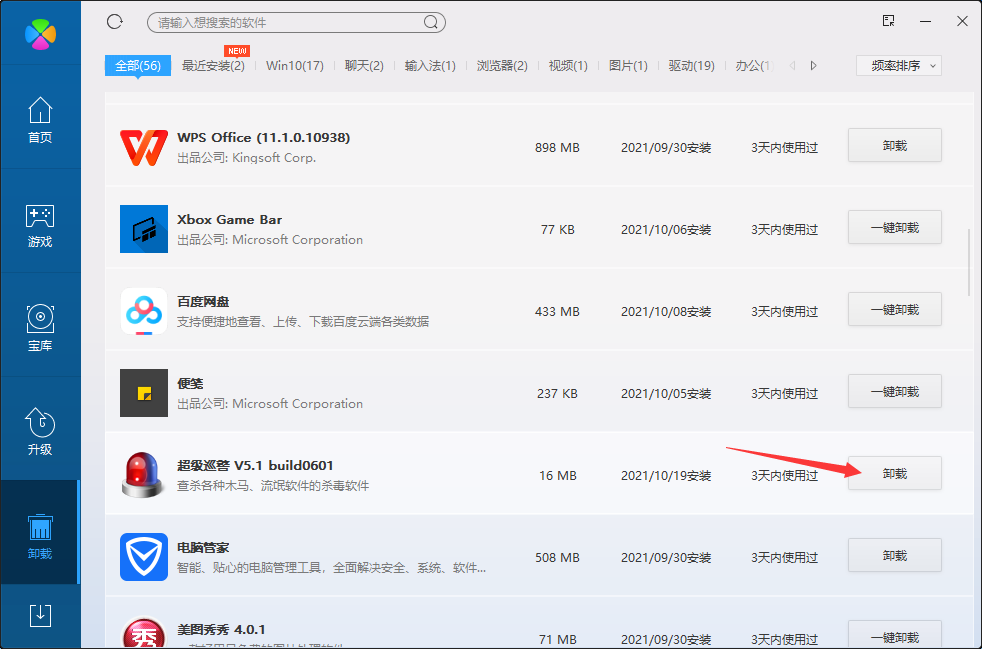Open the 首页 home page in sidebar
Viewport: 982px width, 649px height.
[40, 120]
